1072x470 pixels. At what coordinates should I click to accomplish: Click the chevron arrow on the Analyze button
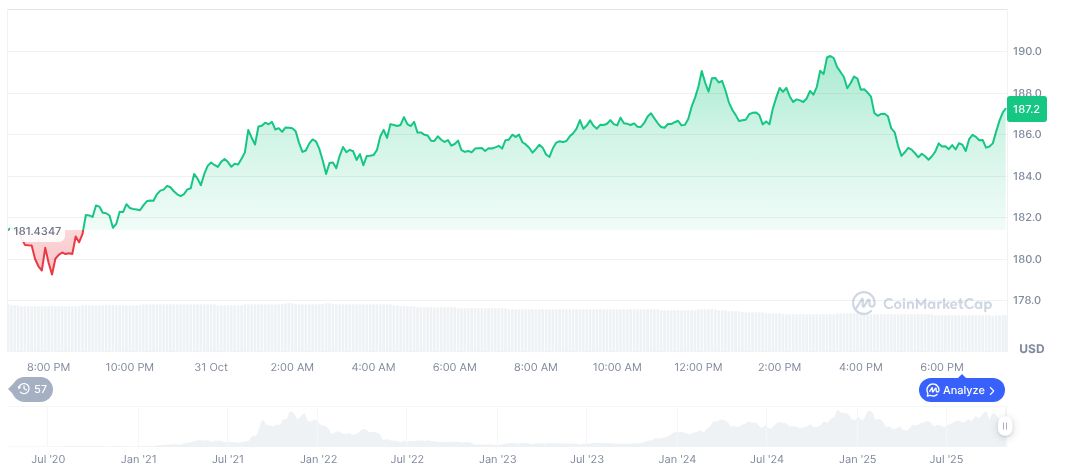[x=992, y=390]
